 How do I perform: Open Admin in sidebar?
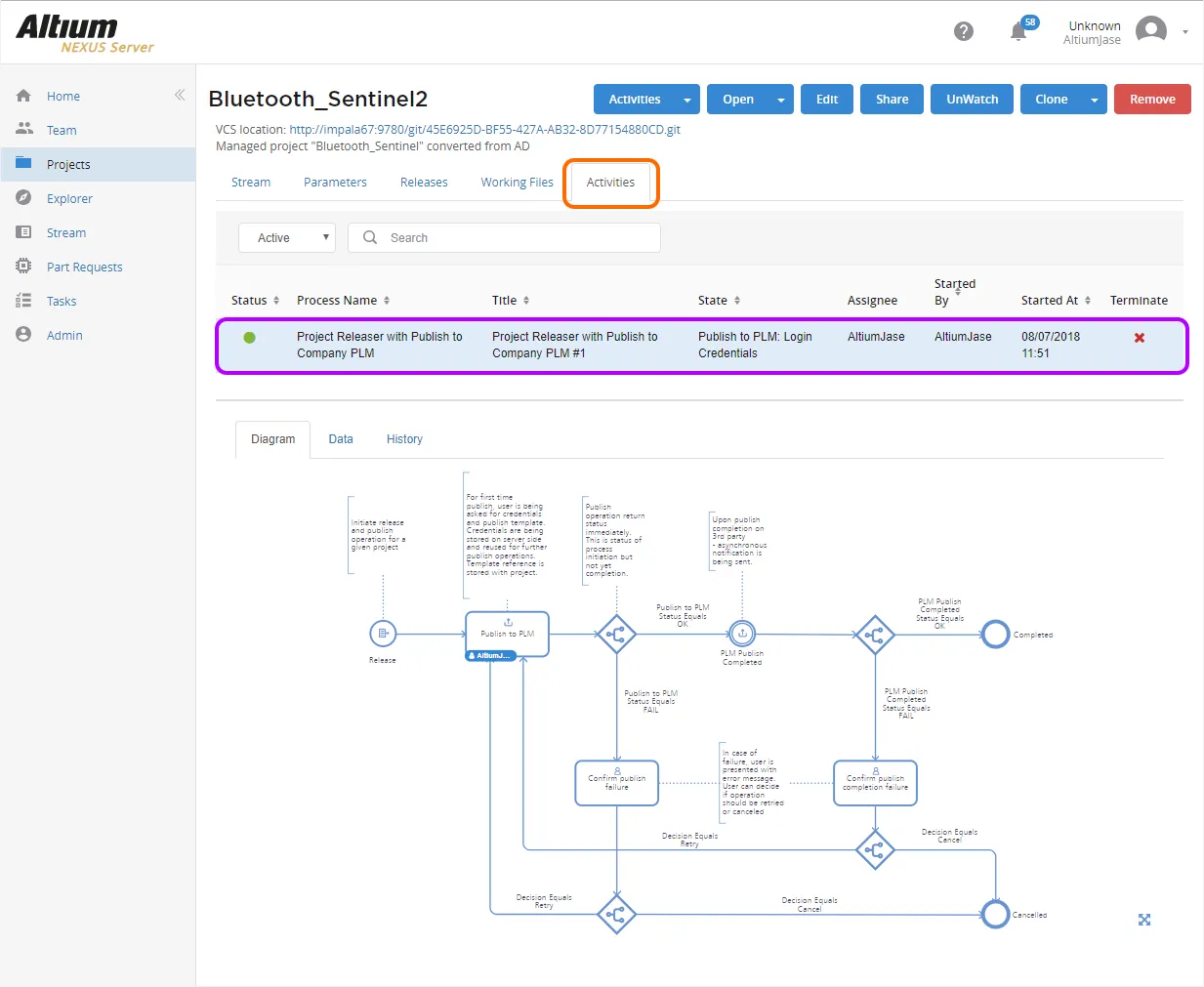click(64, 336)
